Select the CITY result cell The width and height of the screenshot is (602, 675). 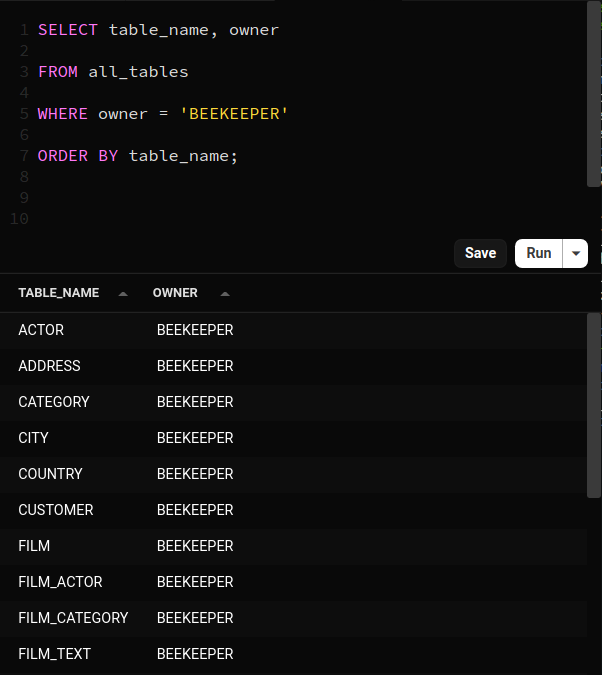(x=33, y=438)
